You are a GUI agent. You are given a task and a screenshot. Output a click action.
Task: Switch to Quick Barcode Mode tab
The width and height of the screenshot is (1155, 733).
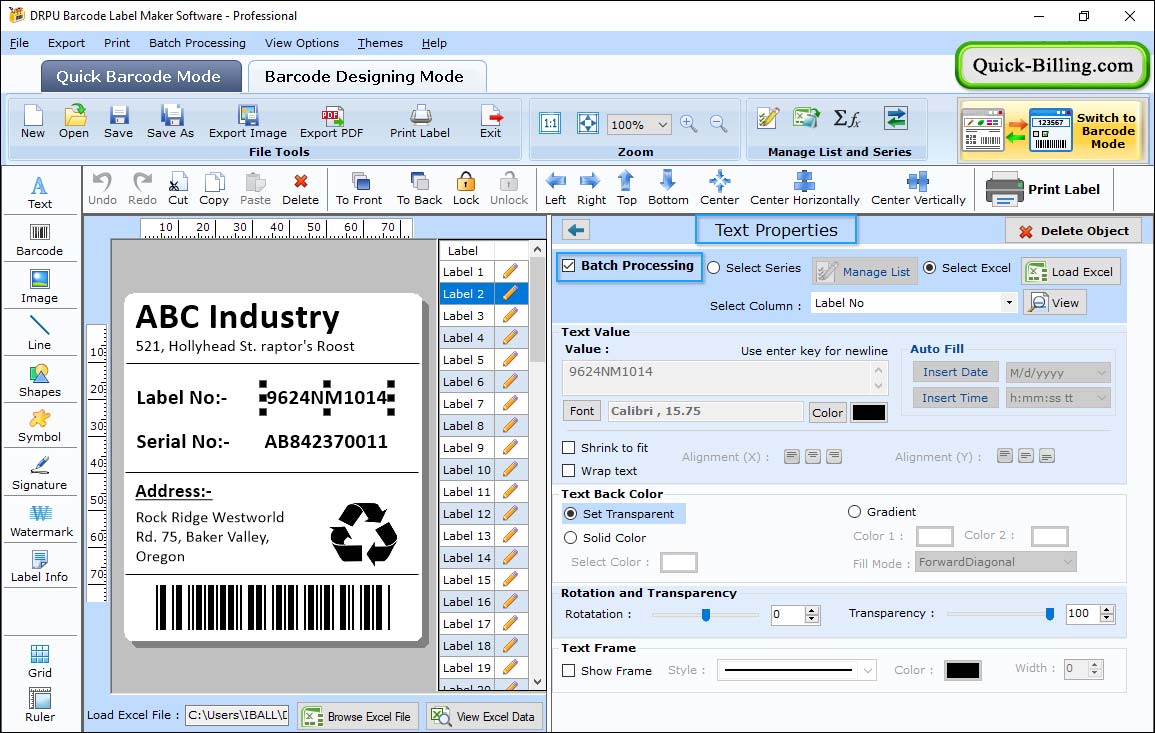[140, 76]
